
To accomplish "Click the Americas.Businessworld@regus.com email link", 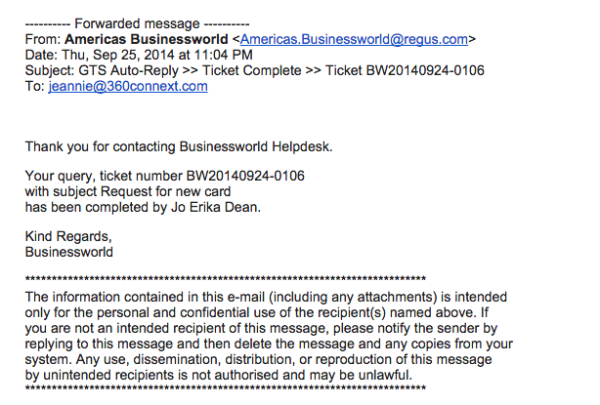I will pyautogui.click(x=355, y=40).
